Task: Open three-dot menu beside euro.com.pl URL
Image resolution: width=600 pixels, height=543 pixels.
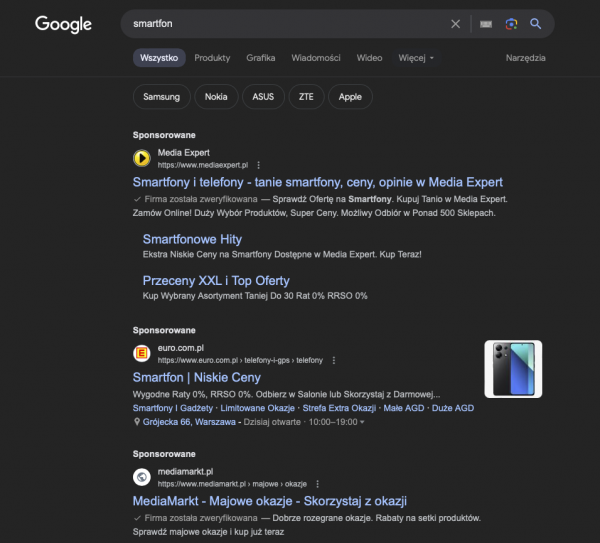Action: click(x=334, y=360)
